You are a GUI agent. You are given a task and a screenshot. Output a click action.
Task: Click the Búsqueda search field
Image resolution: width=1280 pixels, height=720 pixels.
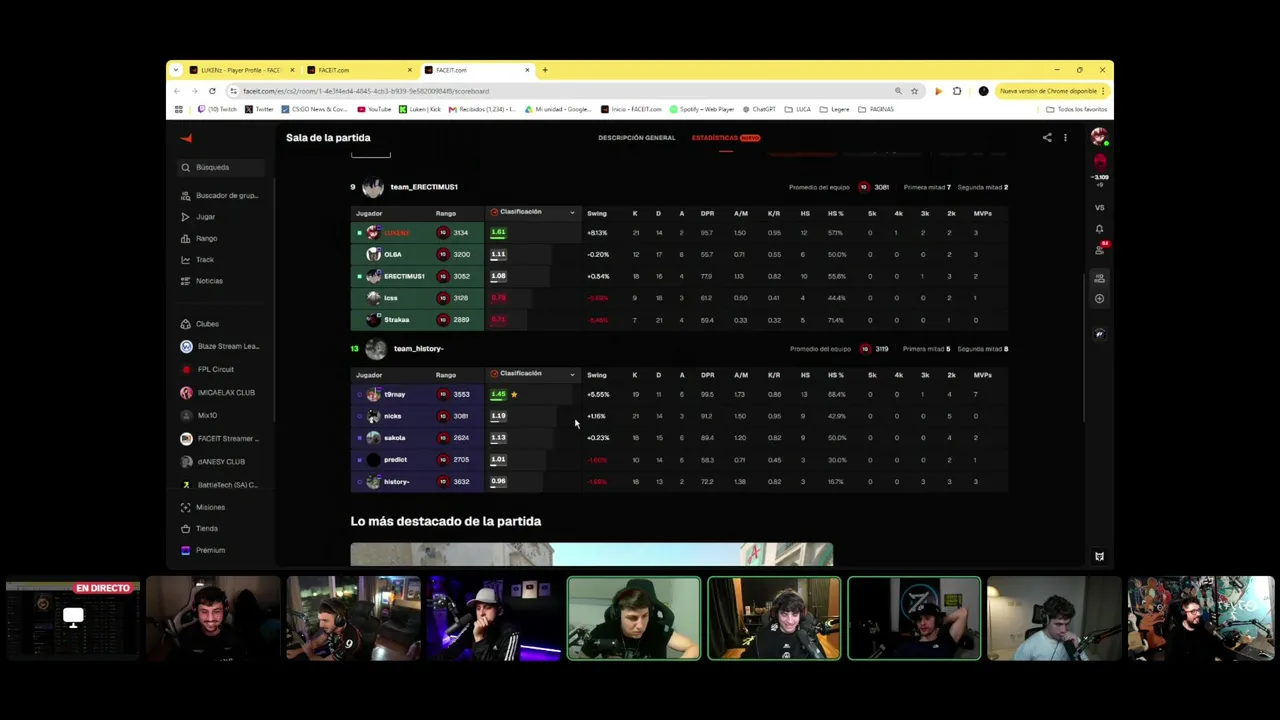point(220,167)
